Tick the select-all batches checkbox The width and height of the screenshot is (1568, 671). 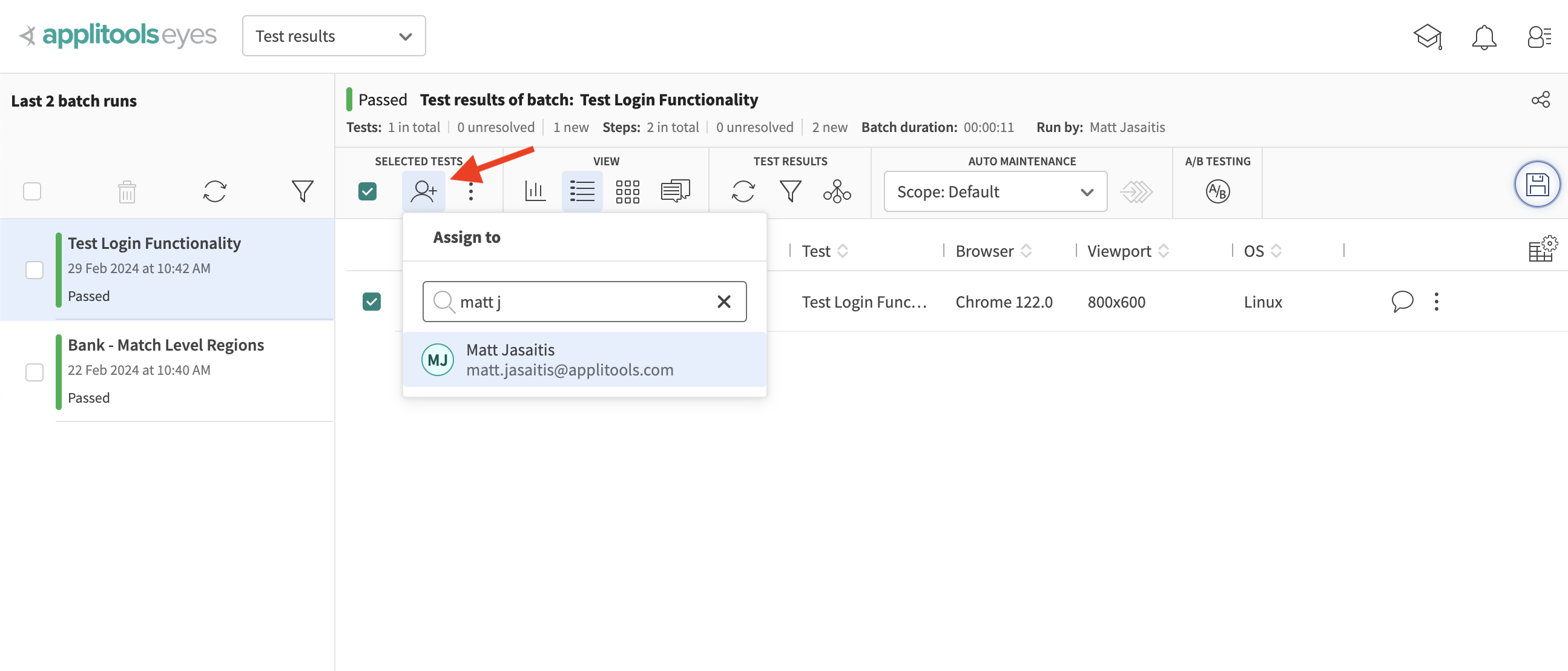pos(31,191)
